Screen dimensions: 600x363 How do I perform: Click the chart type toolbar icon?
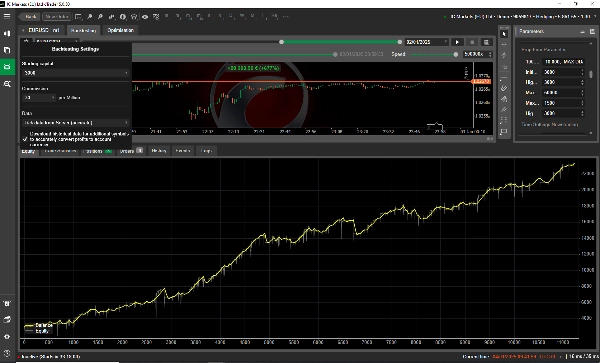[111, 17]
